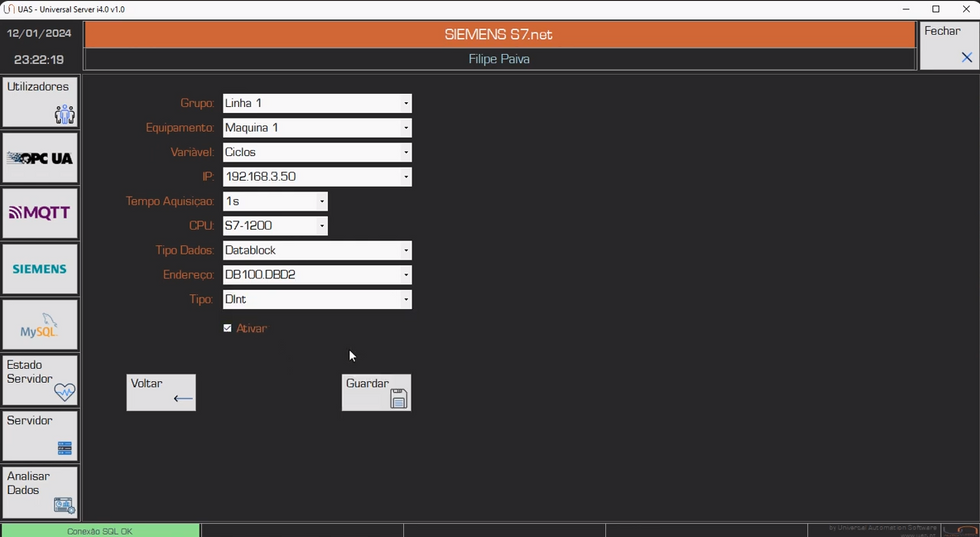Screen dimensions: 980x537
Task: Check Estado Servidor heartbeat status
Action: point(40,380)
